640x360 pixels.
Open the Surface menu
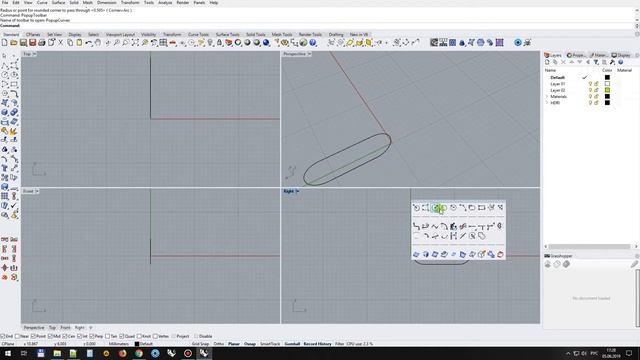coord(58,2)
